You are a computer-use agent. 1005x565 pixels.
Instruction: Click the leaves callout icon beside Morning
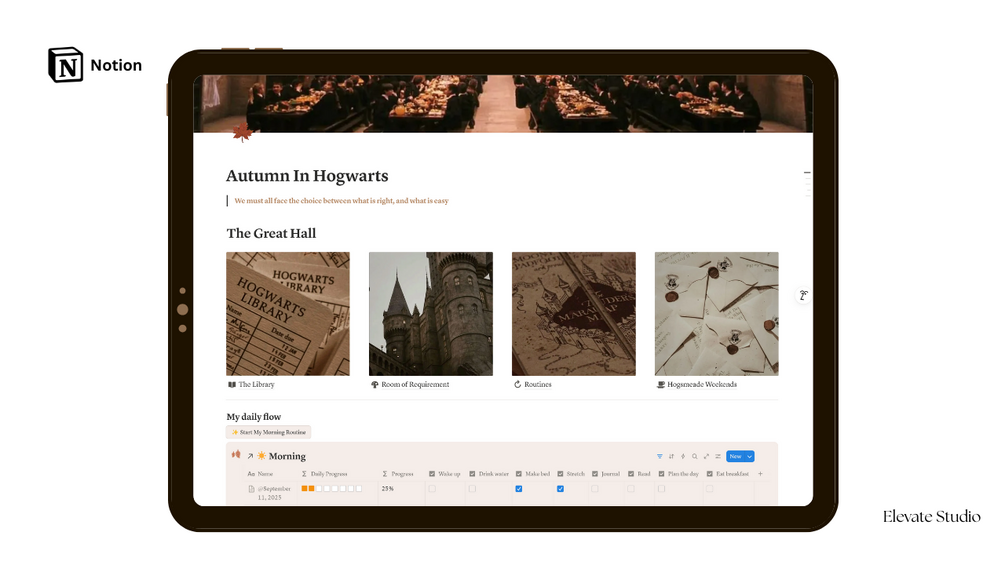pyautogui.click(x=236, y=454)
